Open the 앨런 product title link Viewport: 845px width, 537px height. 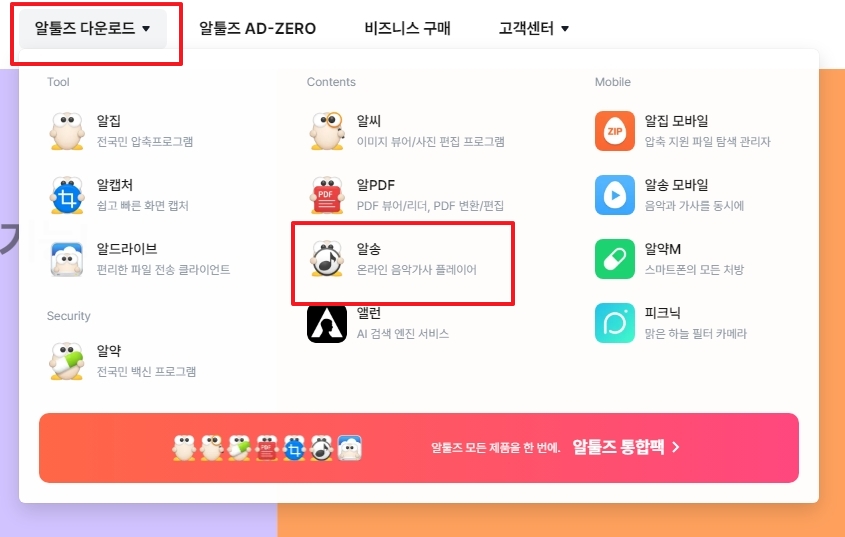(369, 313)
